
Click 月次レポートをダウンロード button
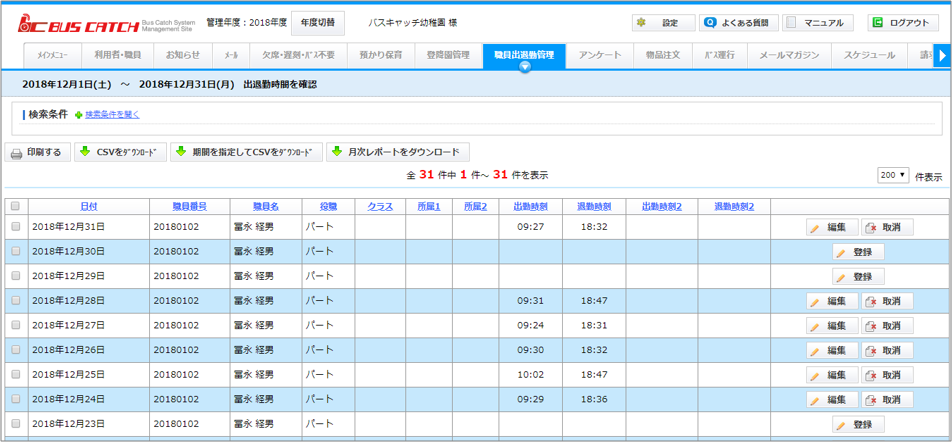pos(398,152)
